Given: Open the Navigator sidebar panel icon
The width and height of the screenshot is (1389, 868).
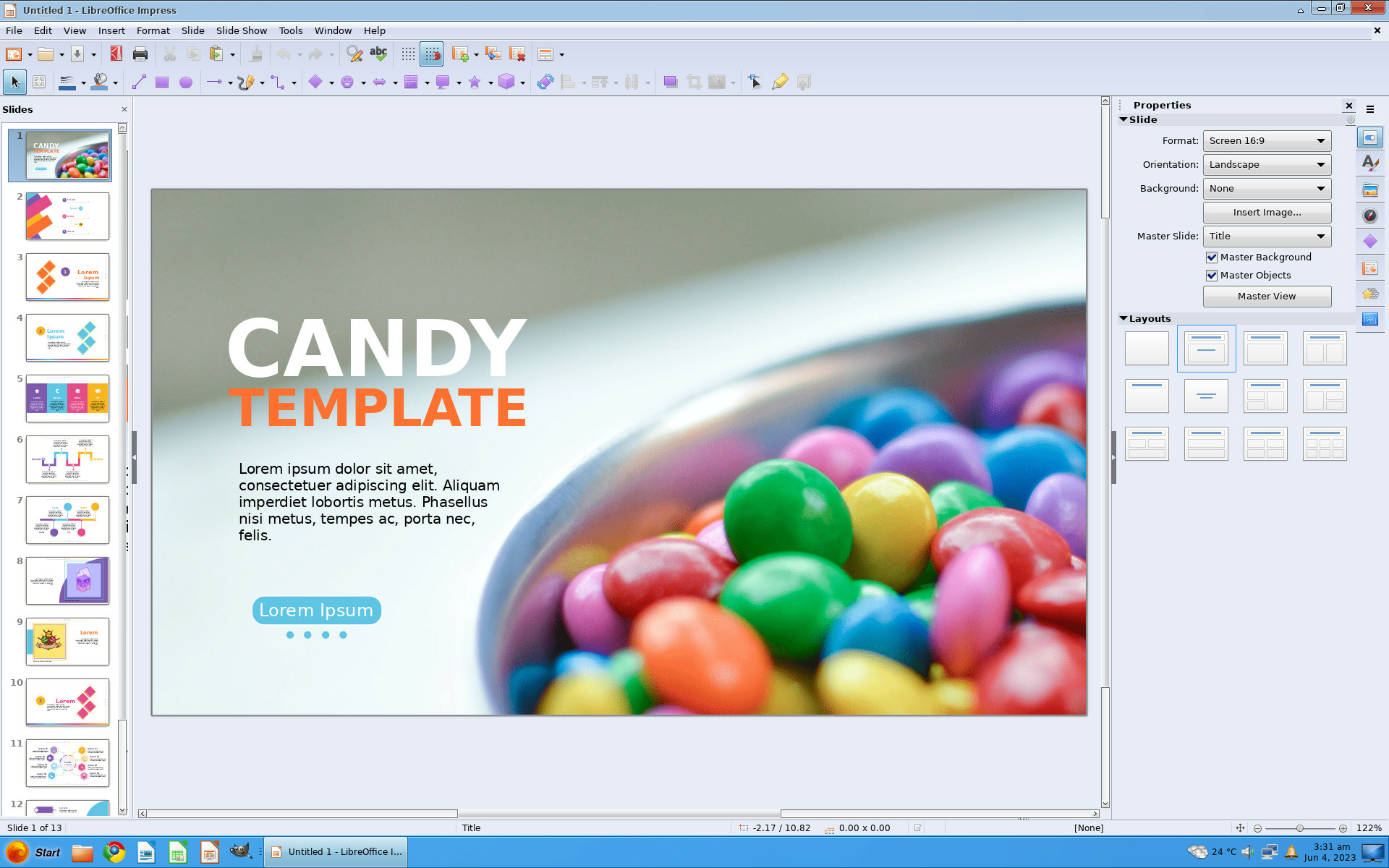Looking at the screenshot, I should [x=1370, y=216].
